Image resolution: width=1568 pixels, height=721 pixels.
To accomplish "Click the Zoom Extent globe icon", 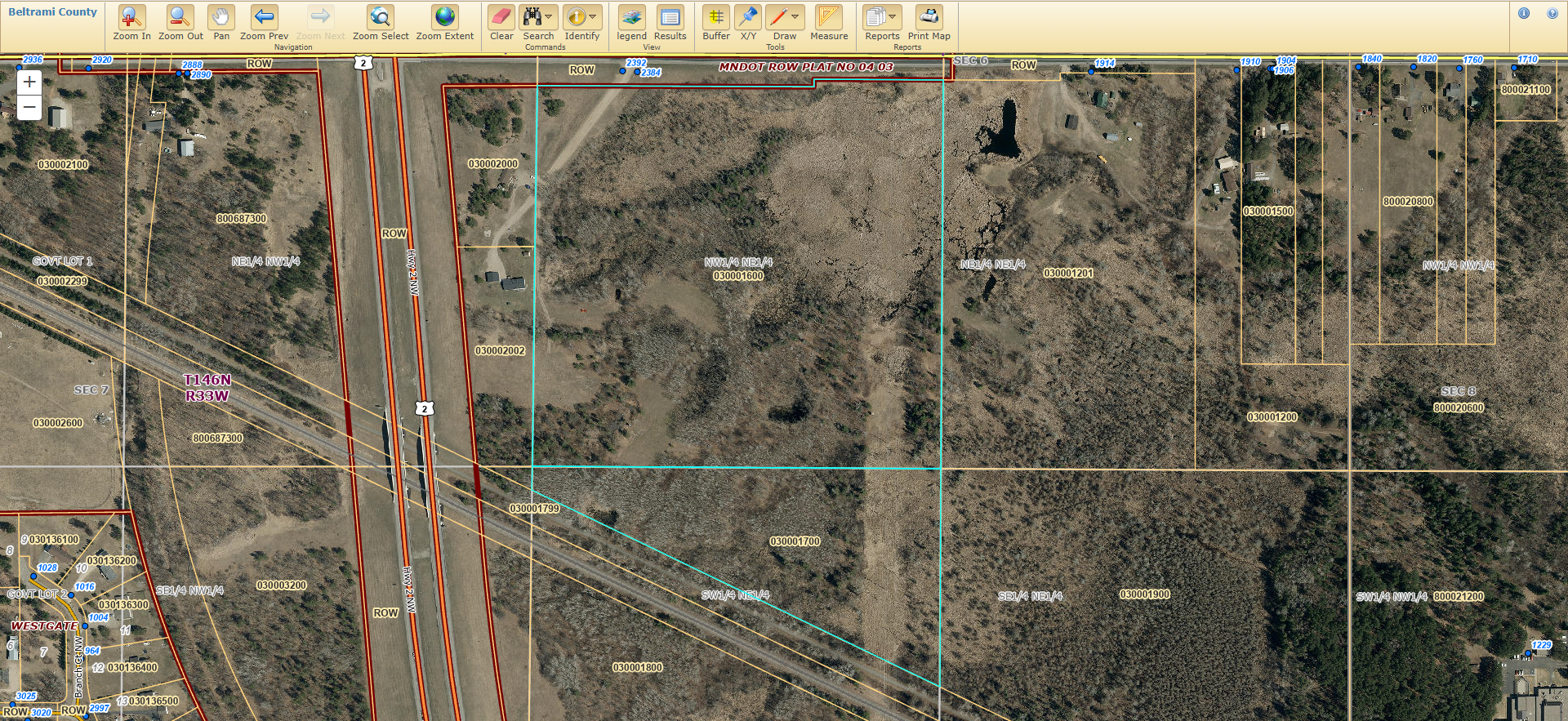I will 444,17.
